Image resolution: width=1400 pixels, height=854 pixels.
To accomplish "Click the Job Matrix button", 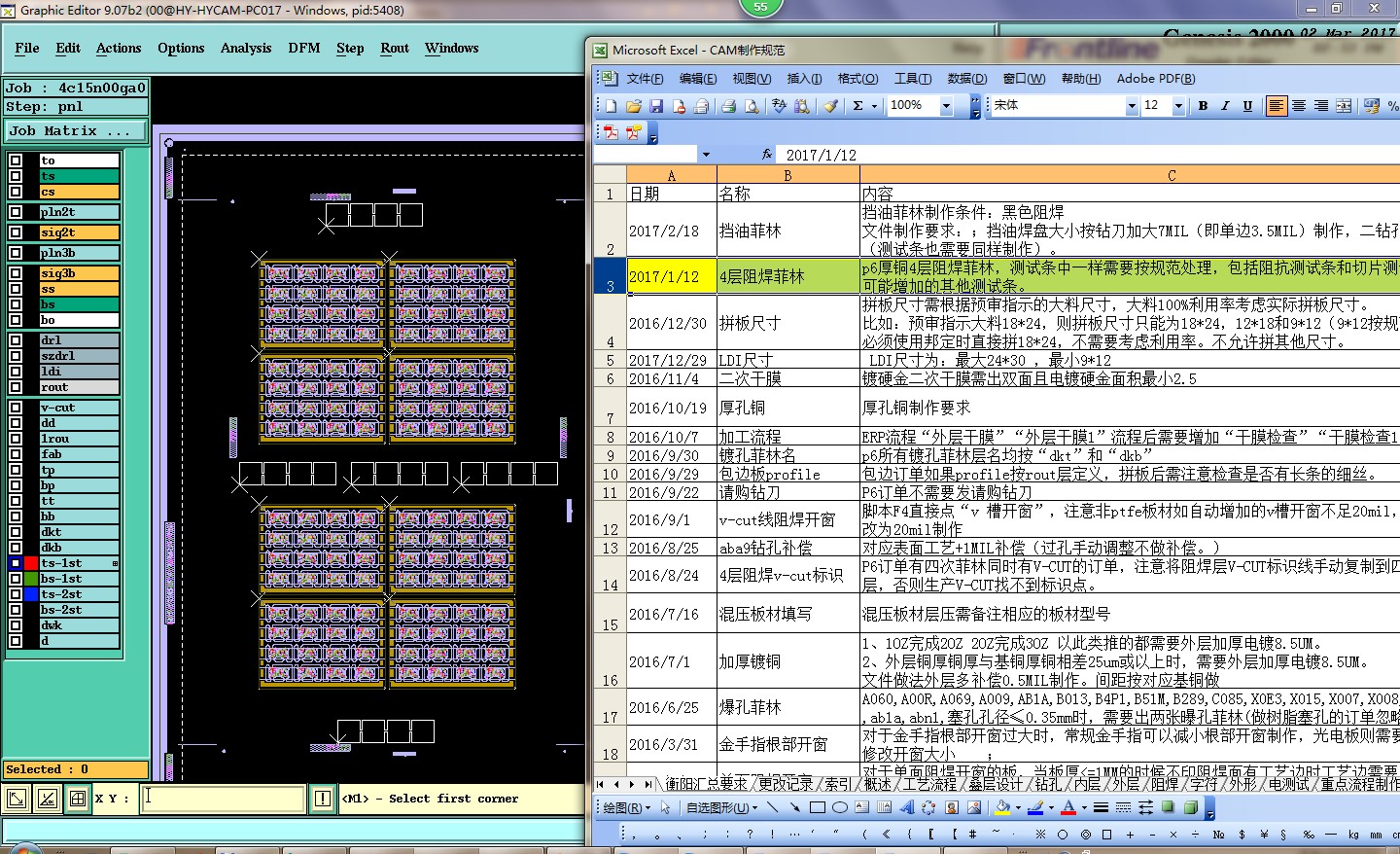I will pos(76,130).
